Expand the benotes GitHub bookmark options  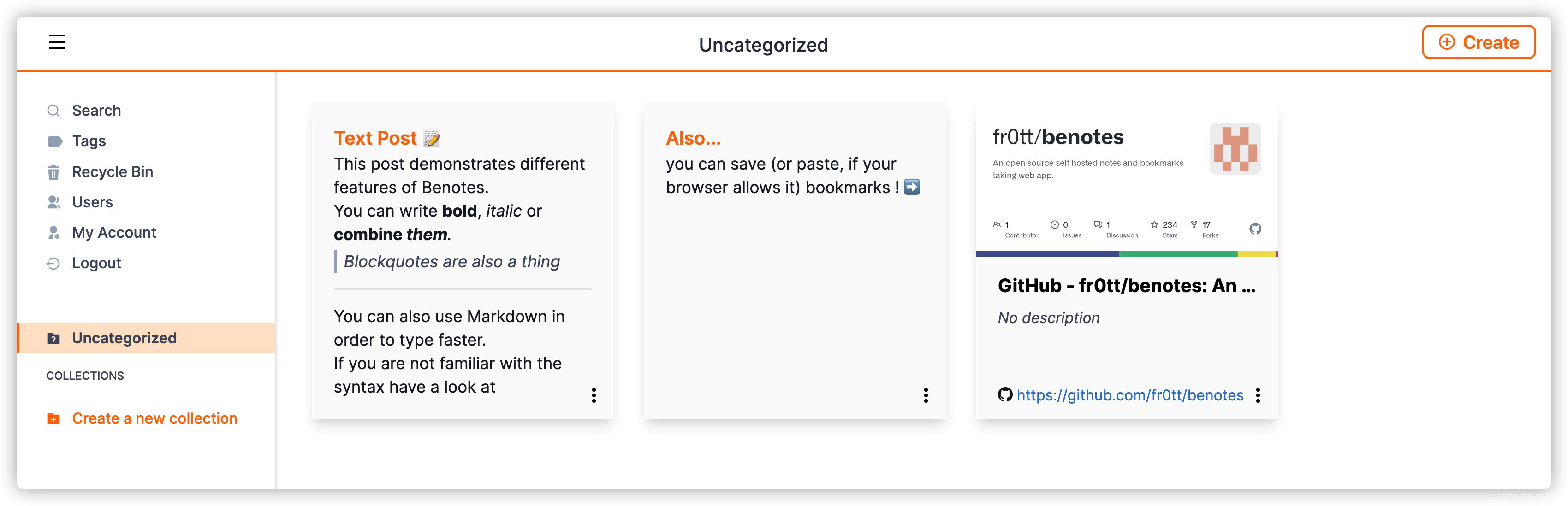click(x=1259, y=394)
